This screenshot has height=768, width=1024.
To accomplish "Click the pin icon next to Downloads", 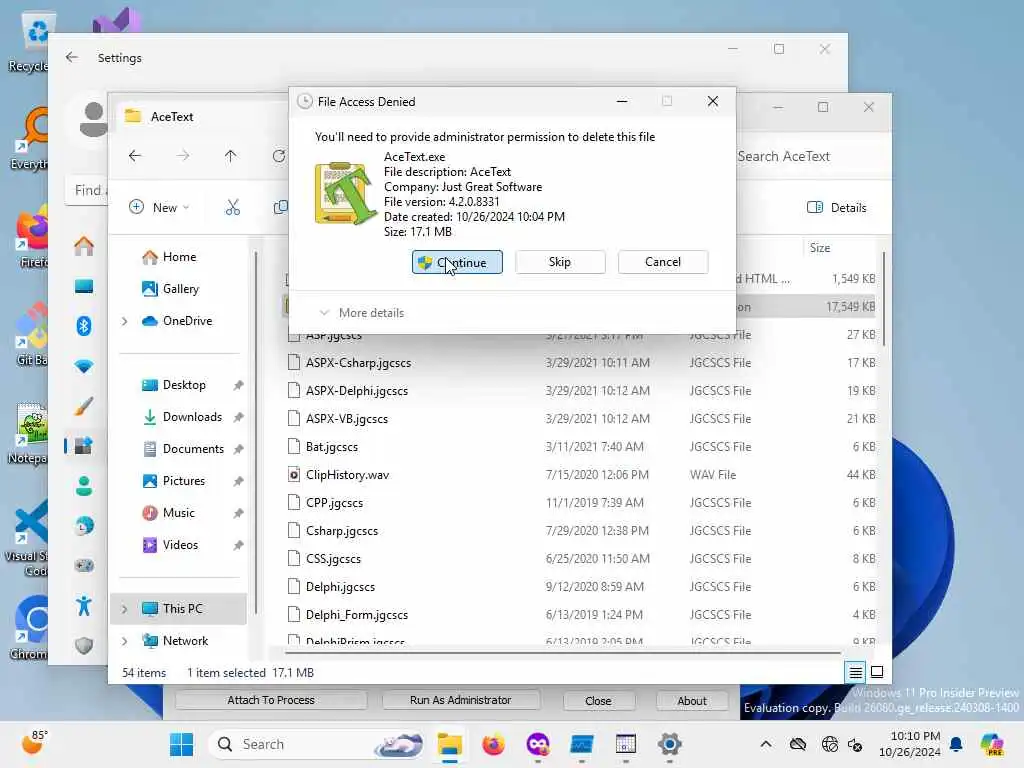I will click(x=238, y=417).
